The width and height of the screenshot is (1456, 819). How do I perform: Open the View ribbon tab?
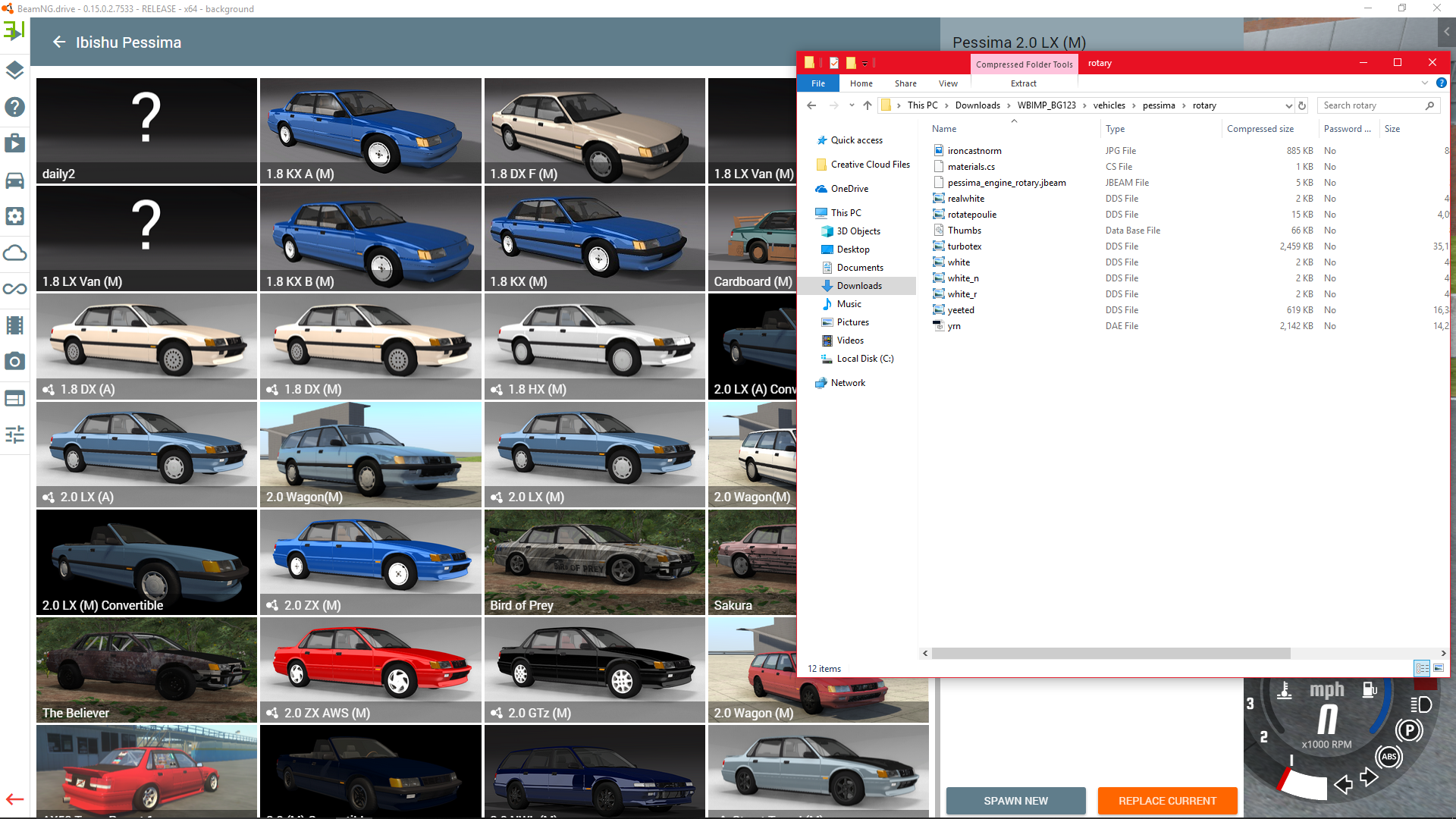click(x=948, y=83)
